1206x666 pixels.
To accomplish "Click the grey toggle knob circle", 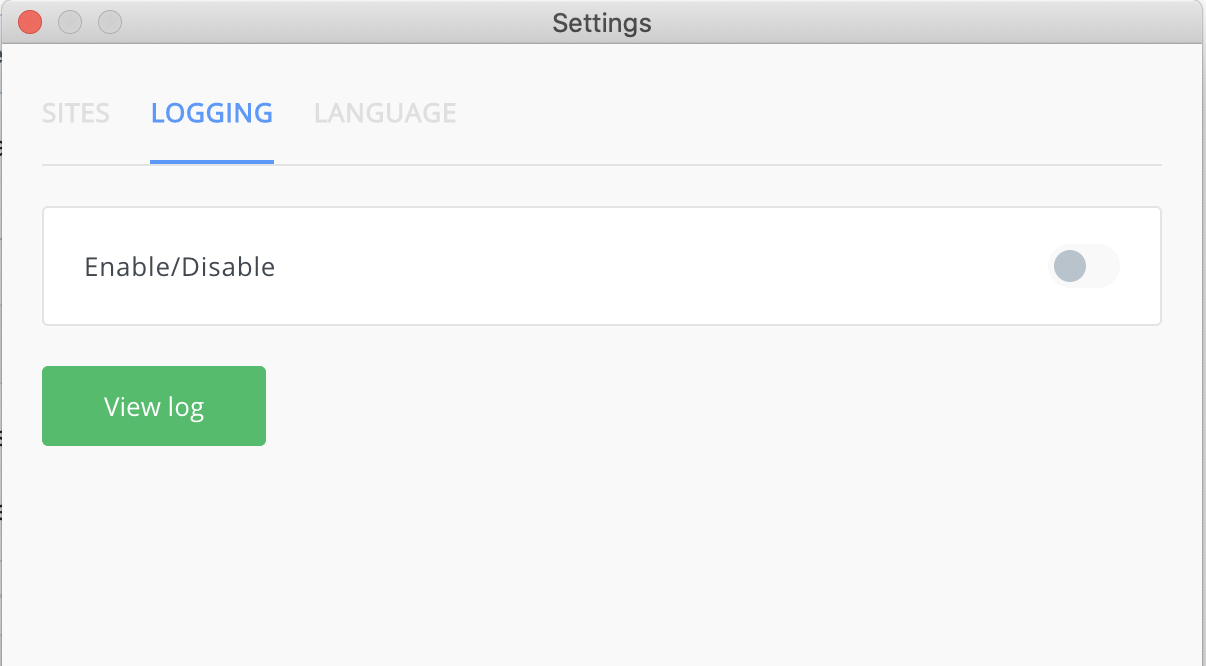I will [1069, 266].
